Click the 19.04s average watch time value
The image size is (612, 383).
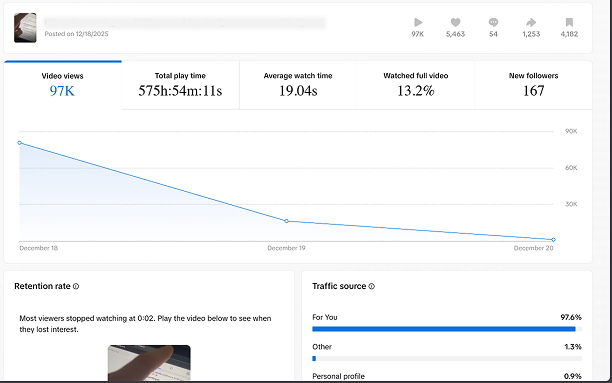(x=298, y=91)
